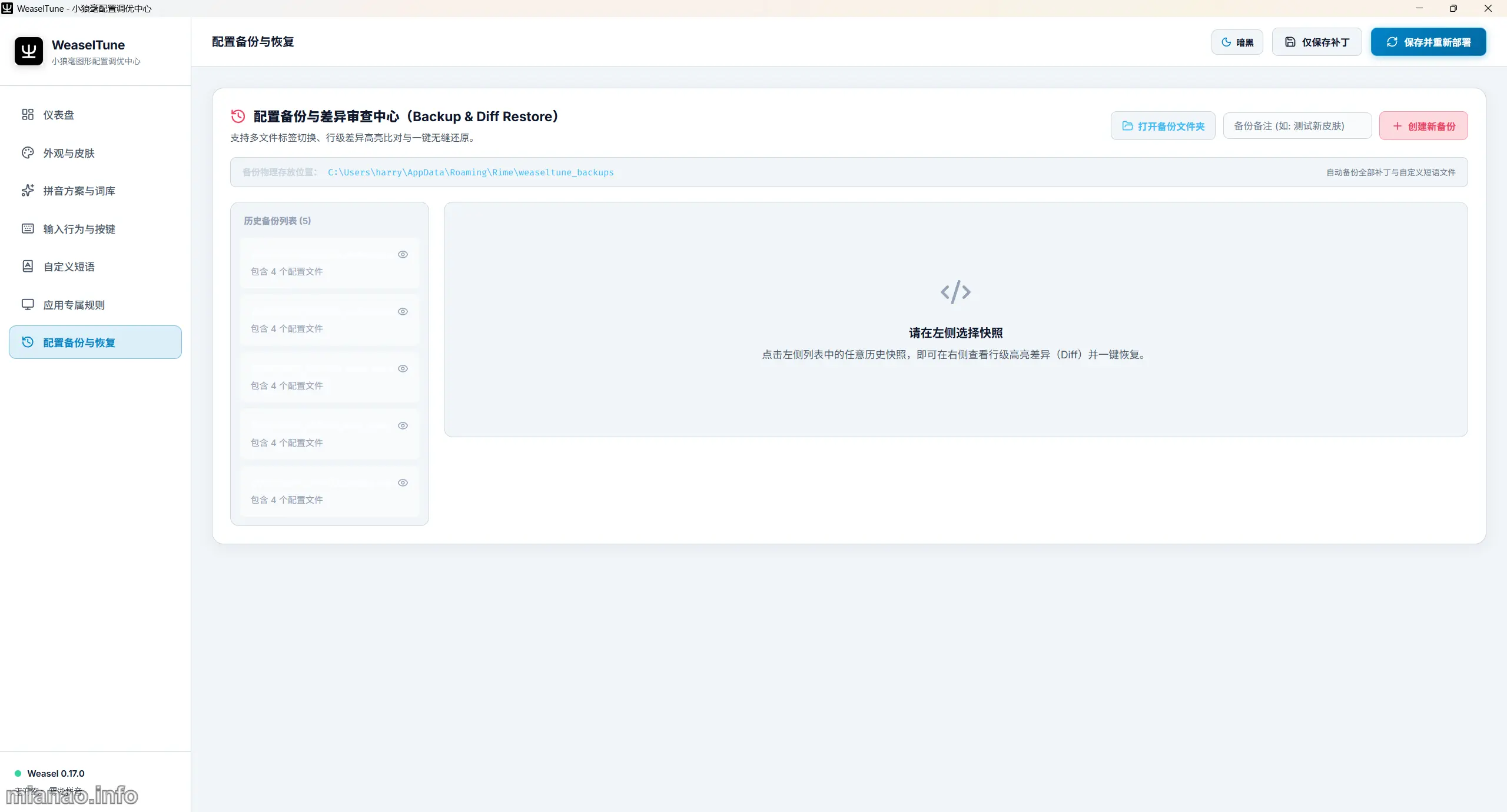Select the 配置备份与恢复 sidebar item
1507x812 pixels.
click(x=95, y=342)
